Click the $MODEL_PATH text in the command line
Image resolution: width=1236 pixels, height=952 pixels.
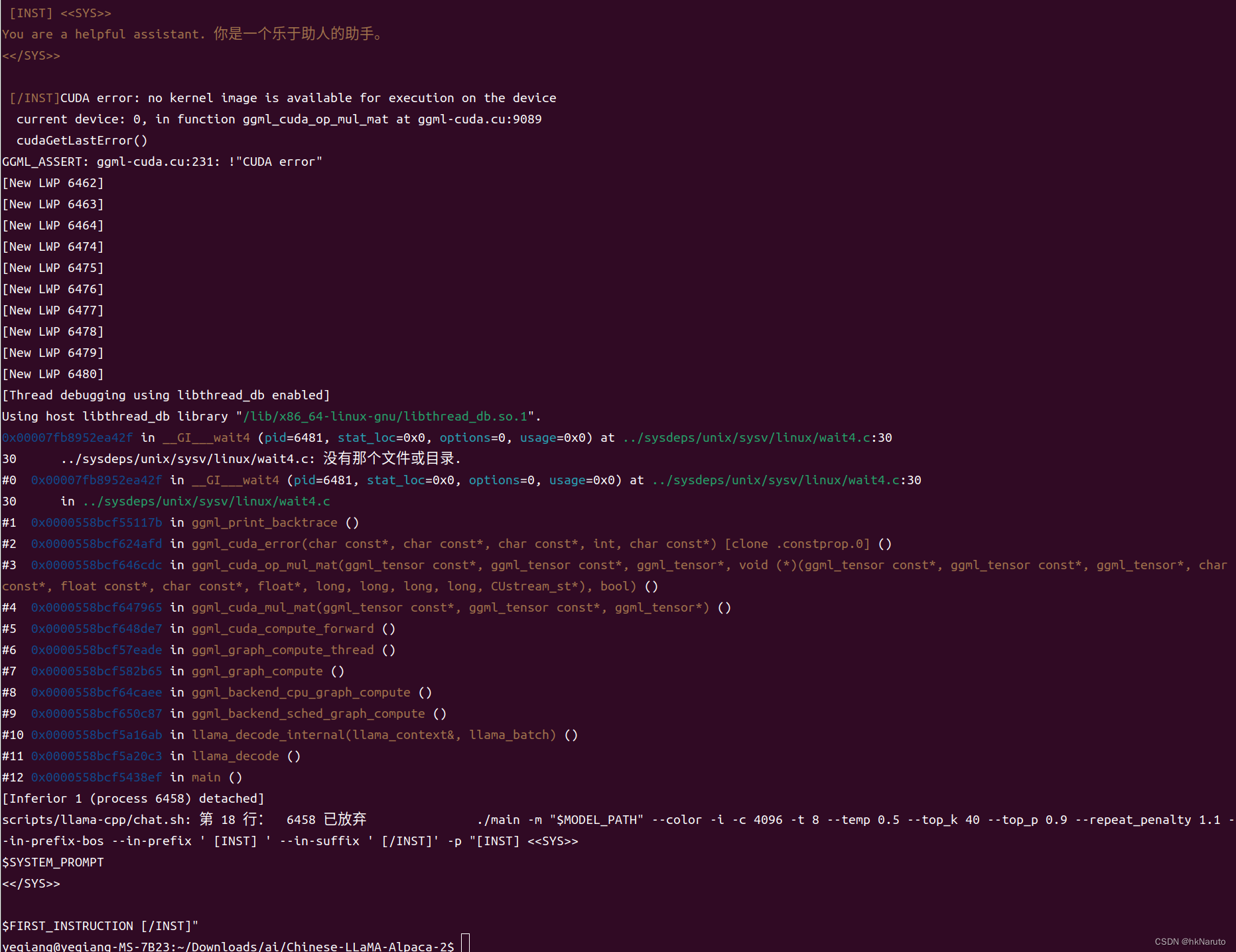(596, 819)
